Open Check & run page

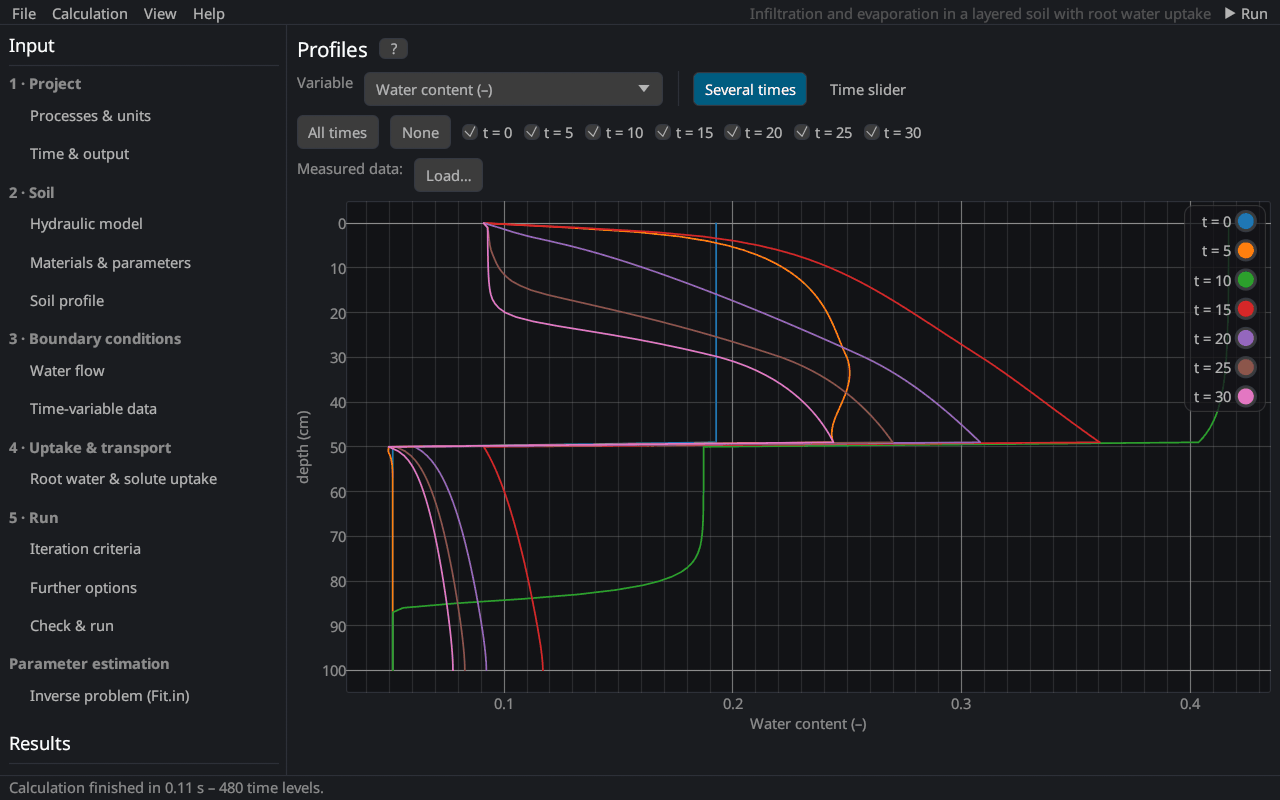coord(72,625)
